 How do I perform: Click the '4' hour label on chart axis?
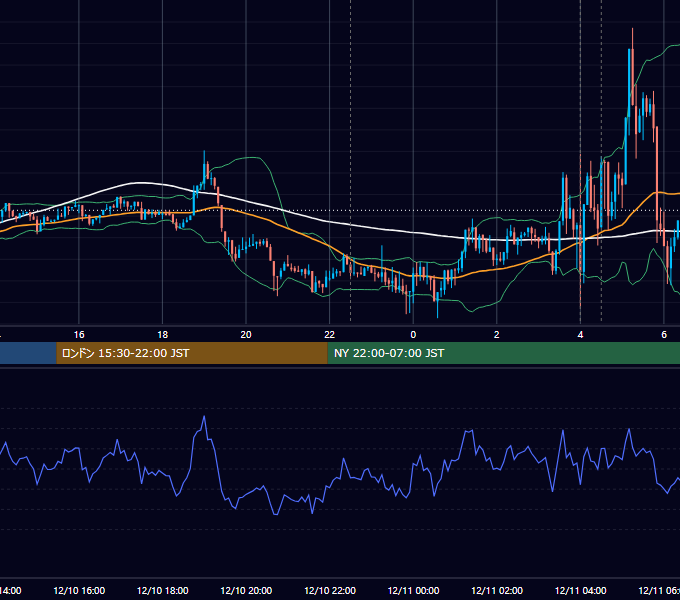(580, 335)
